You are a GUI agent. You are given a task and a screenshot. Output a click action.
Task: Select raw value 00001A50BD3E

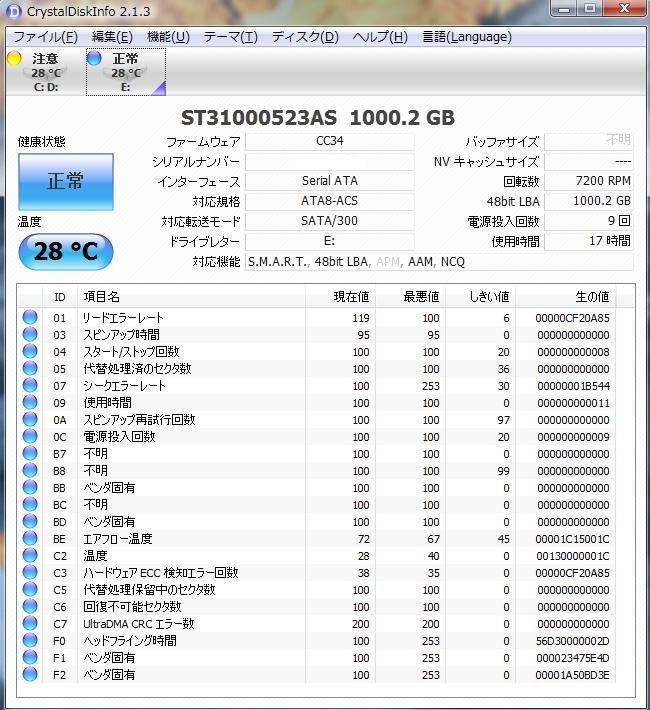573,675
